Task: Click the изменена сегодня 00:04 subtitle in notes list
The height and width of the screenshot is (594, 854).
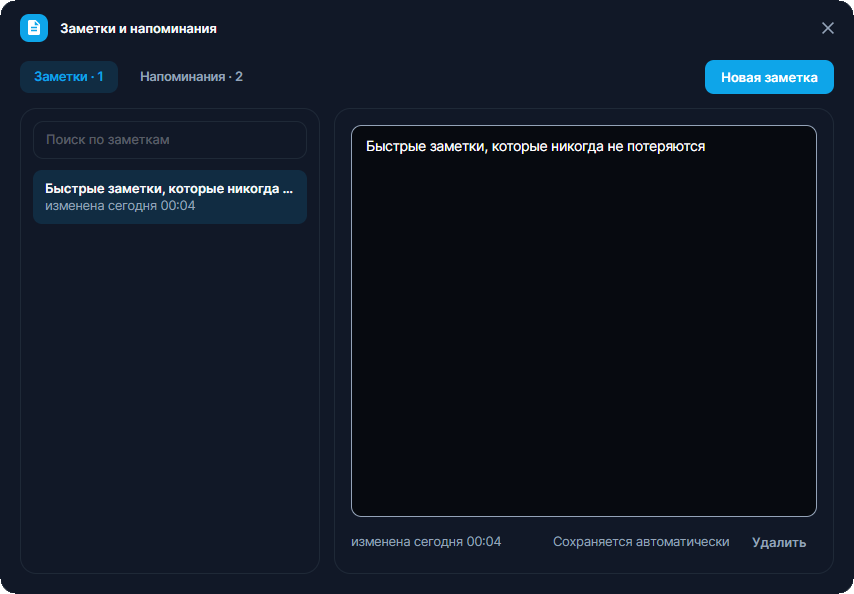Action: tap(120, 206)
